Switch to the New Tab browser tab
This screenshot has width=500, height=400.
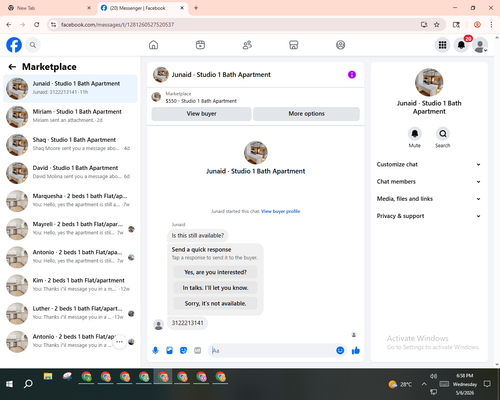tap(50, 8)
